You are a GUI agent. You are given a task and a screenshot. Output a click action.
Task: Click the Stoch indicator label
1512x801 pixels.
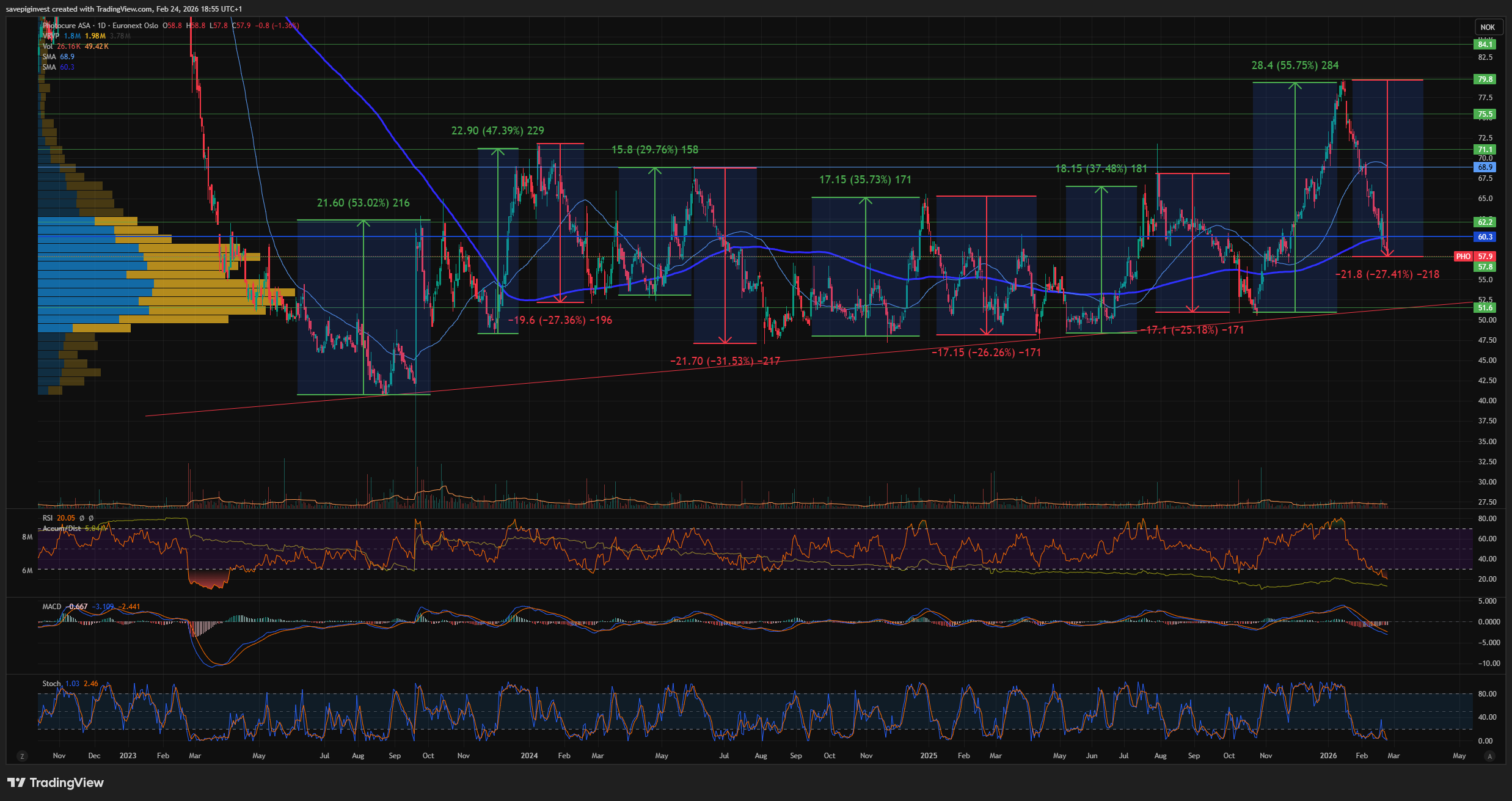[x=52, y=684]
